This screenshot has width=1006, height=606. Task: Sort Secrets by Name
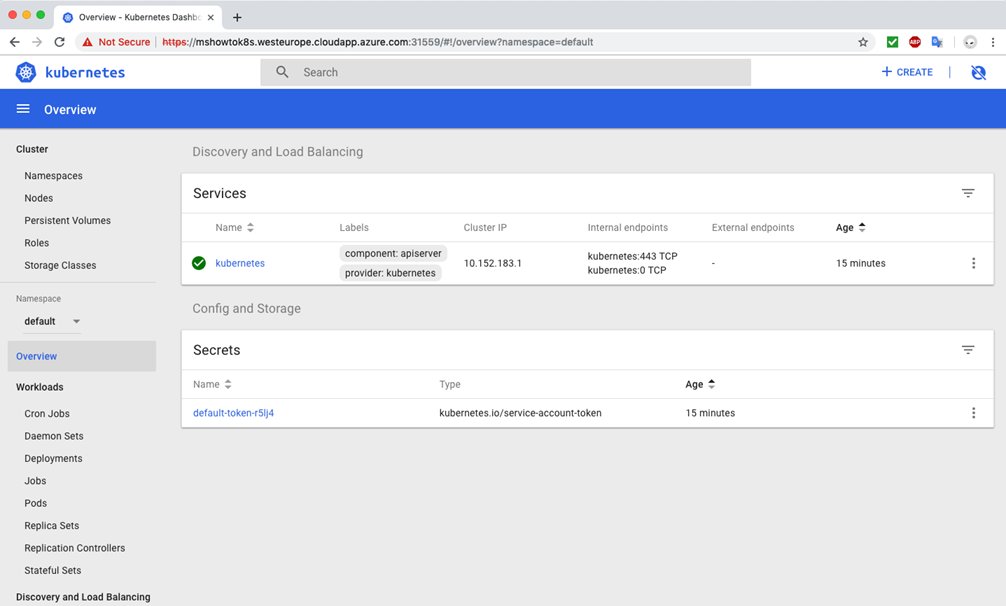[212, 384]
